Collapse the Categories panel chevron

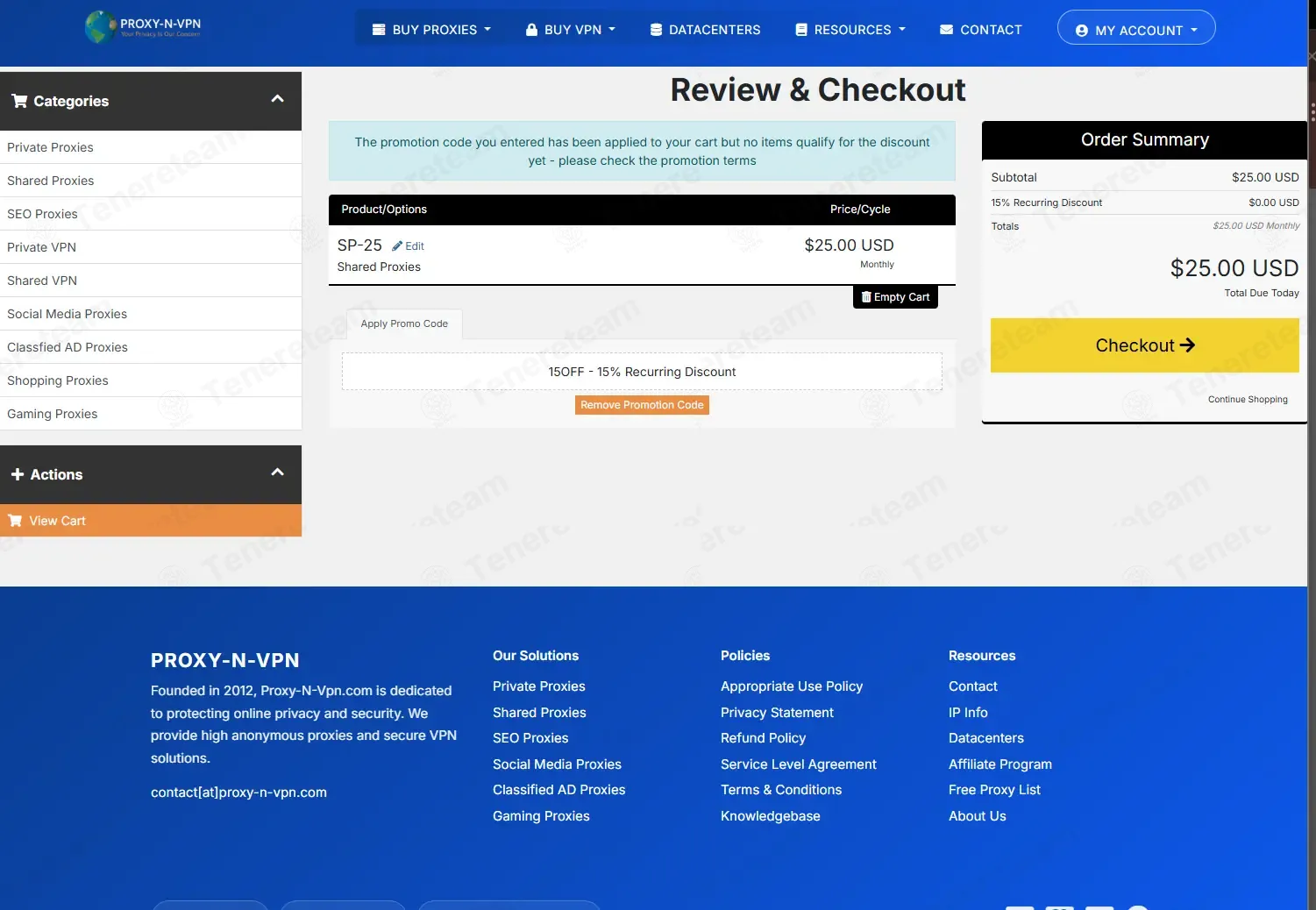277,99
